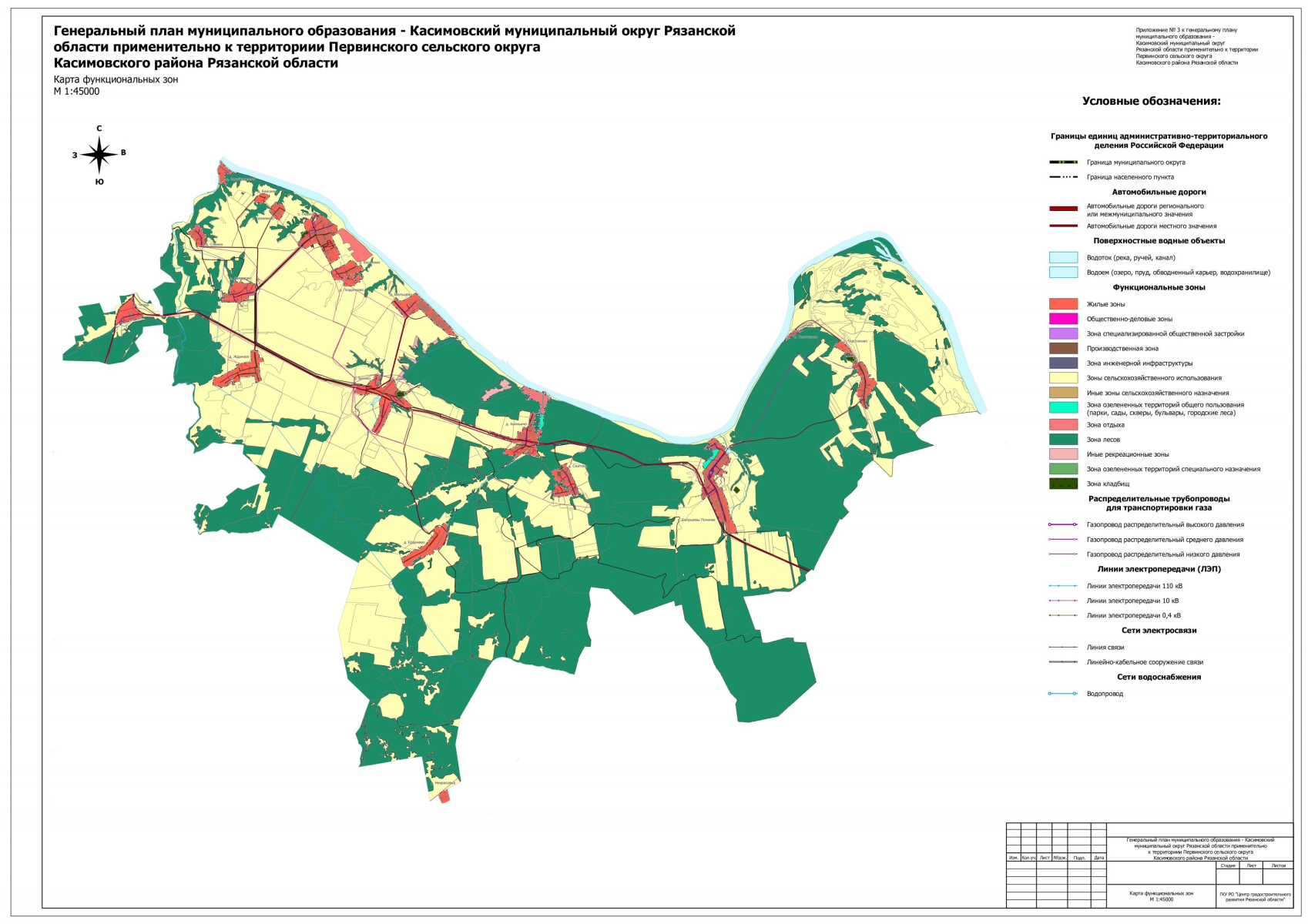The width and height of the screenshot is (1308, 924).
Task: Click the Некрасовка settlement label on map
Action: (444, 782)
